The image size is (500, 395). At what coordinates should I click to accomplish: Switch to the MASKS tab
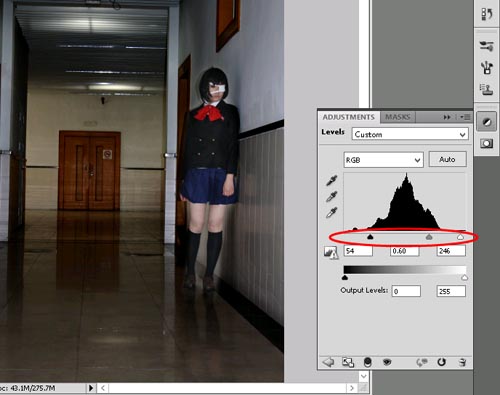coord(398,117)
